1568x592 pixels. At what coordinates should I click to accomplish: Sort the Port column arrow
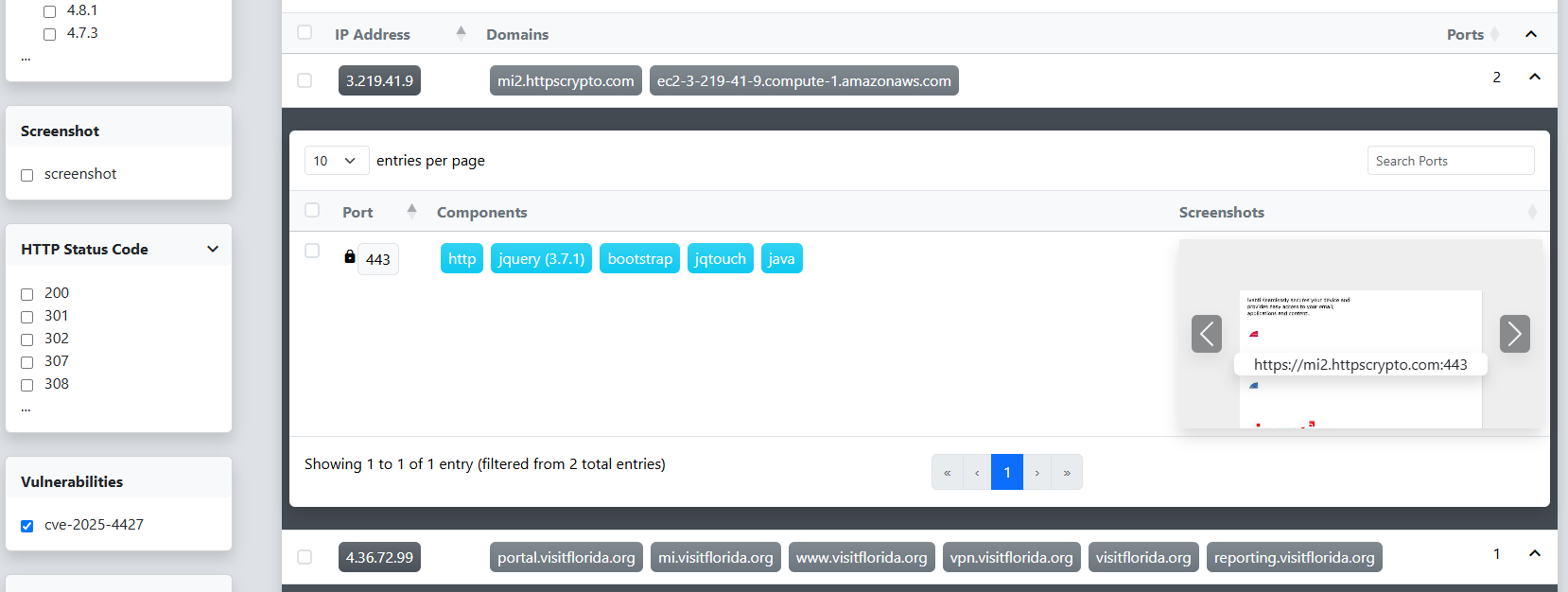point(411,211)
